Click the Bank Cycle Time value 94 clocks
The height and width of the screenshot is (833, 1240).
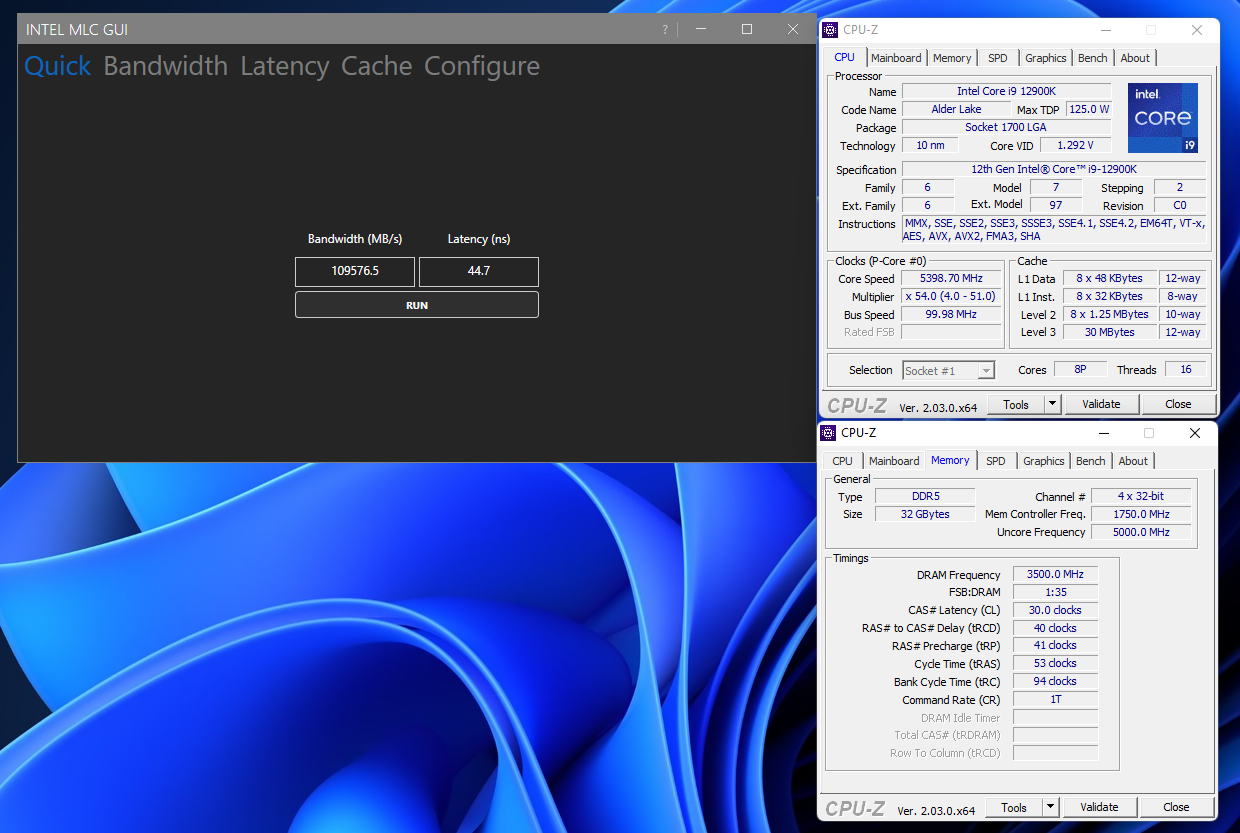tap(1055, 682)
